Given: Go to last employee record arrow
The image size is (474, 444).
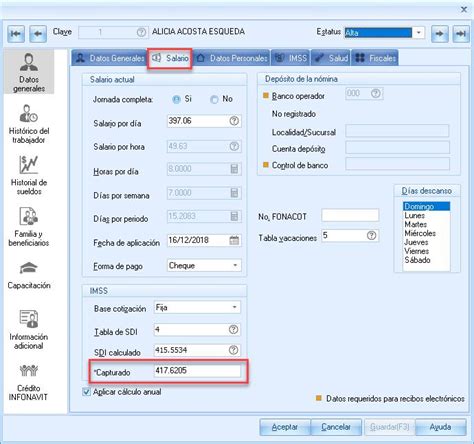Looking at the screenshot, I should click(461, 33).
